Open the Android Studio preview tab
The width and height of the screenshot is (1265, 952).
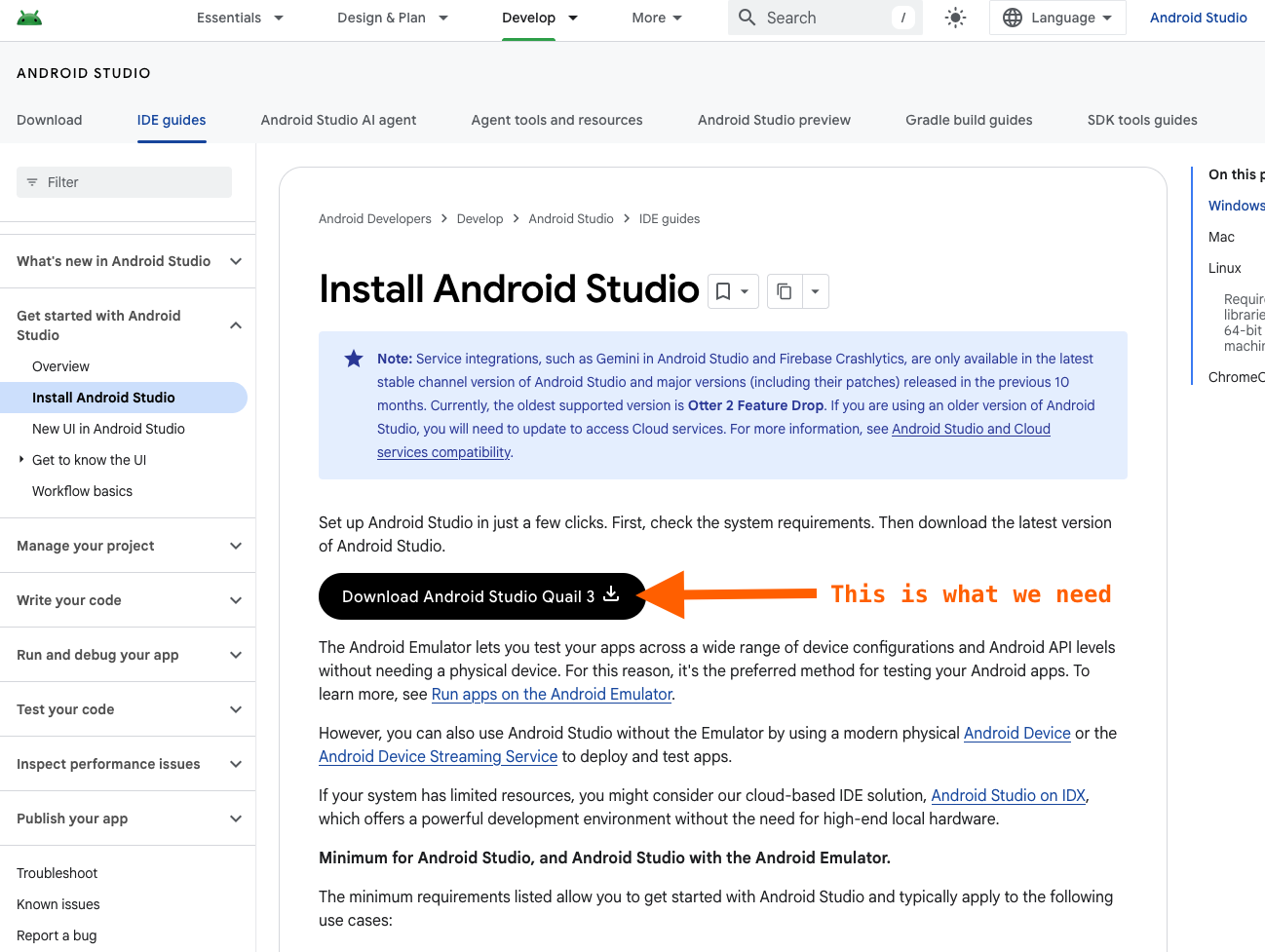[774, 120]
